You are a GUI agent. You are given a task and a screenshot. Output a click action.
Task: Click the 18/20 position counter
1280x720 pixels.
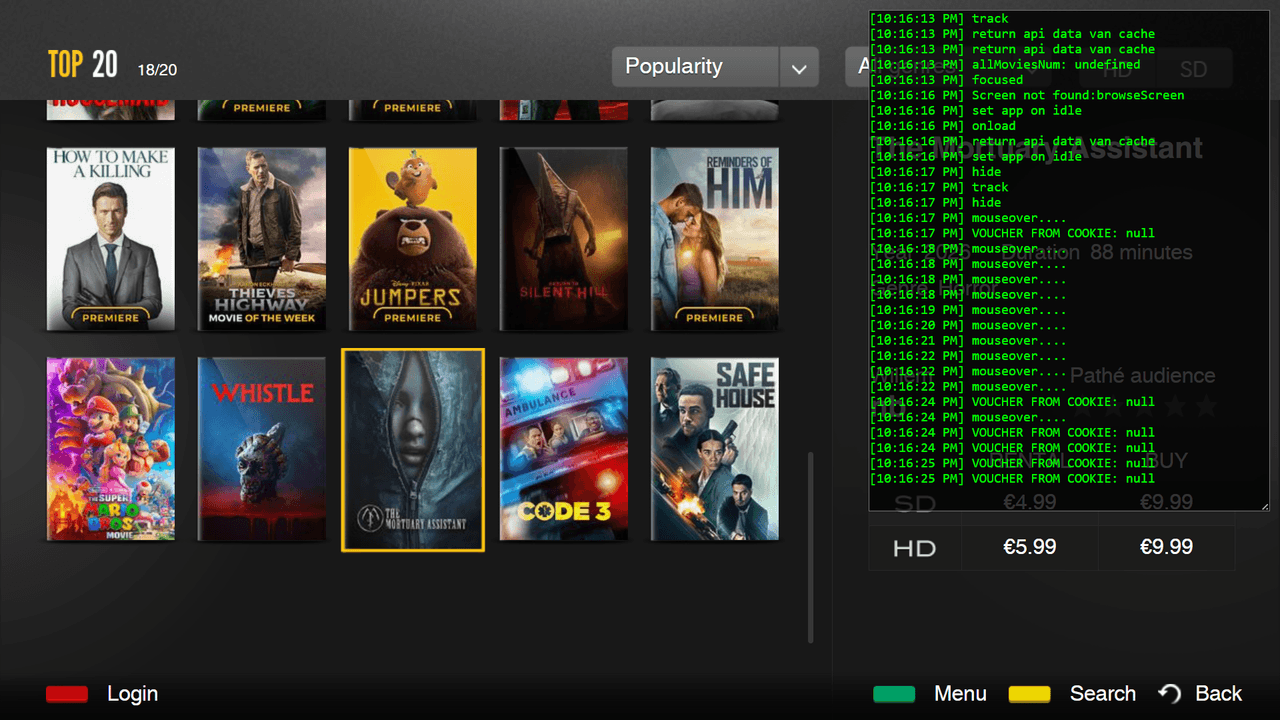point(158,69)
